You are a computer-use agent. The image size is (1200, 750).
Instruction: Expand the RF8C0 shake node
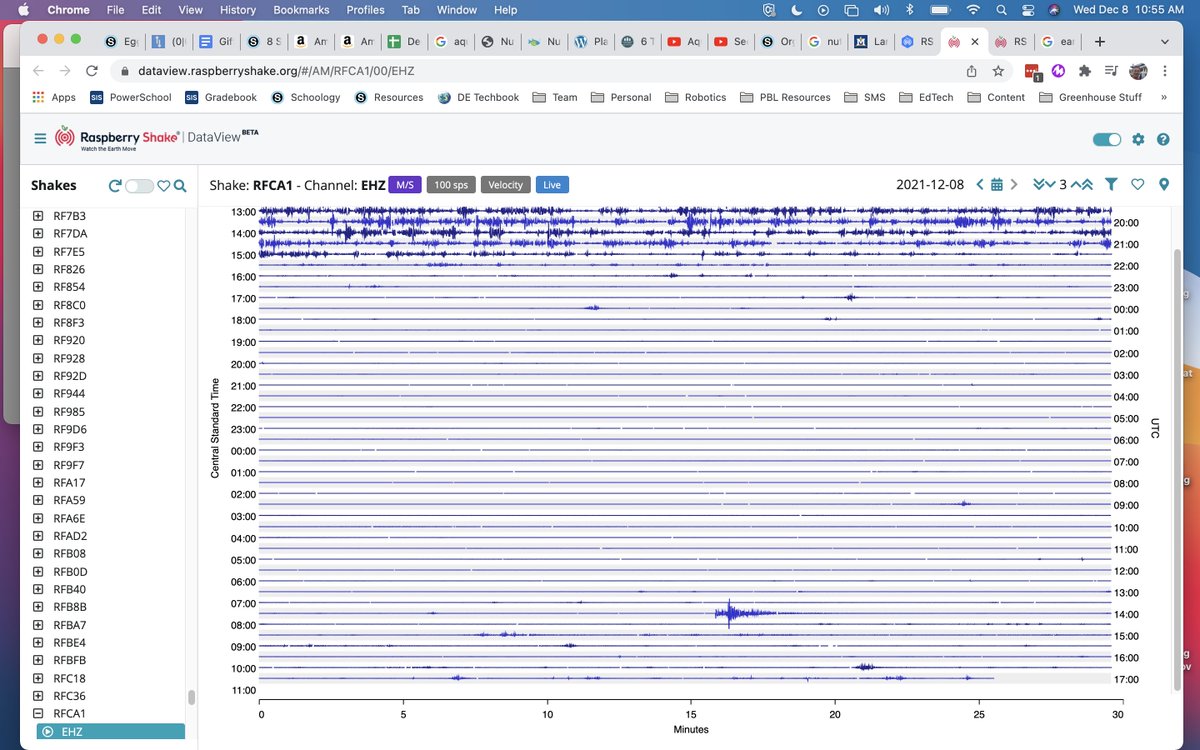tap(38, 305)
